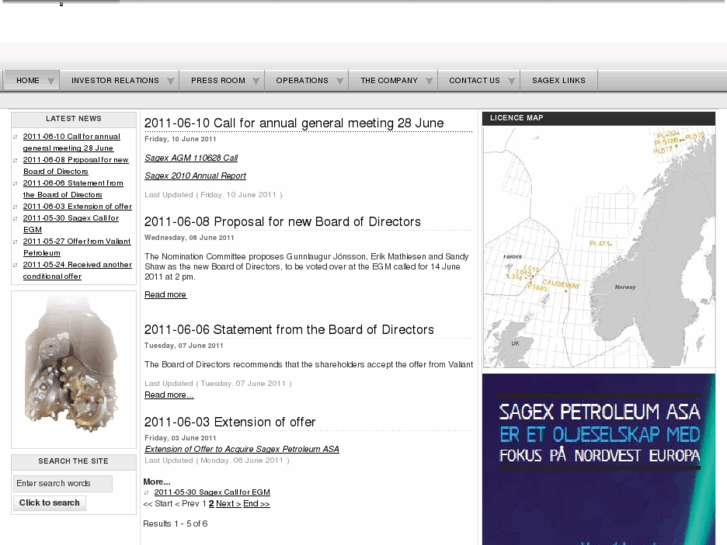Go to page 2 of results
The image size is (727, 545).
211,504
